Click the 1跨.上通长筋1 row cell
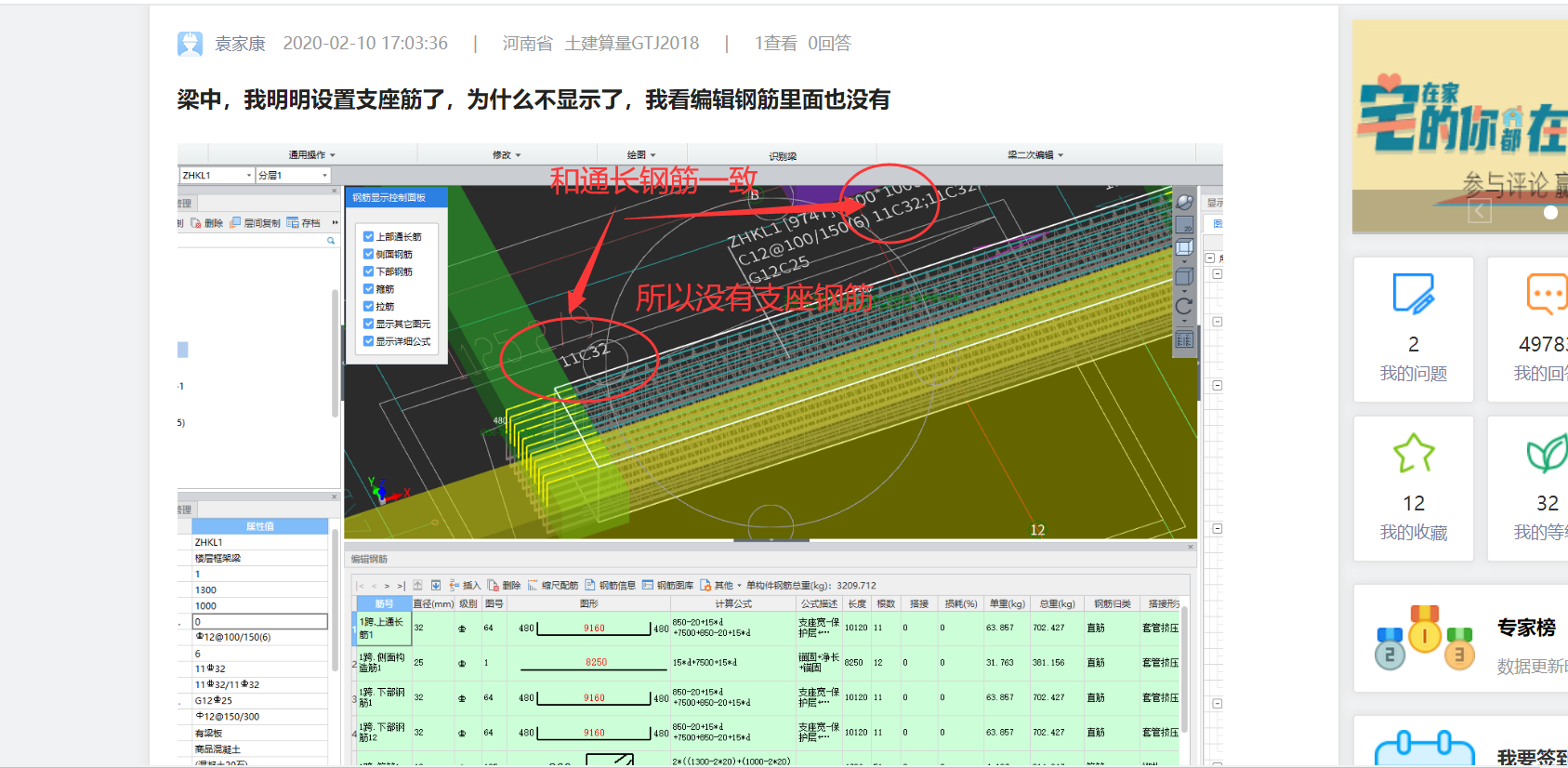Image resolution: width=1568 pixels, height=768 pixels. (382, 628)
